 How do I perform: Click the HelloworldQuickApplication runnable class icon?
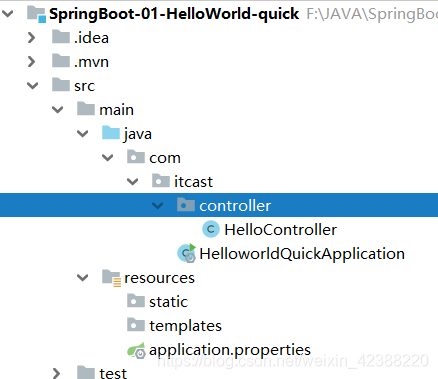click(x=187, y=253)
